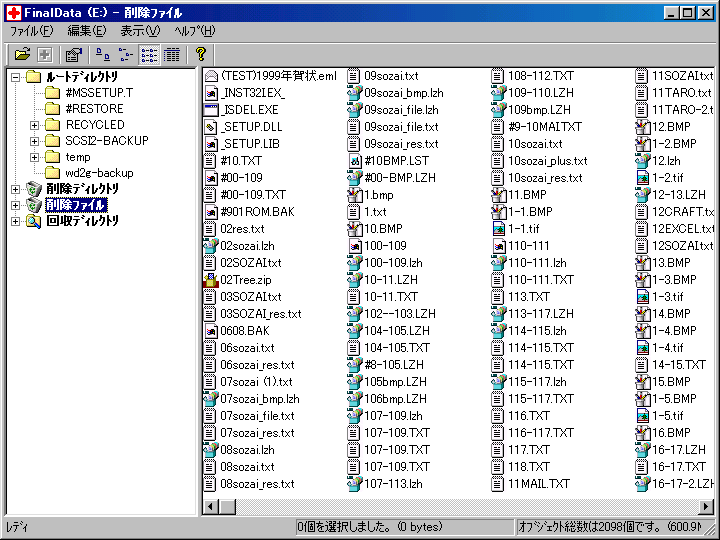This screenshot has height=540, width=720.
Task: Select the 02Tree.zip archive icon
Action: [211, 280]
